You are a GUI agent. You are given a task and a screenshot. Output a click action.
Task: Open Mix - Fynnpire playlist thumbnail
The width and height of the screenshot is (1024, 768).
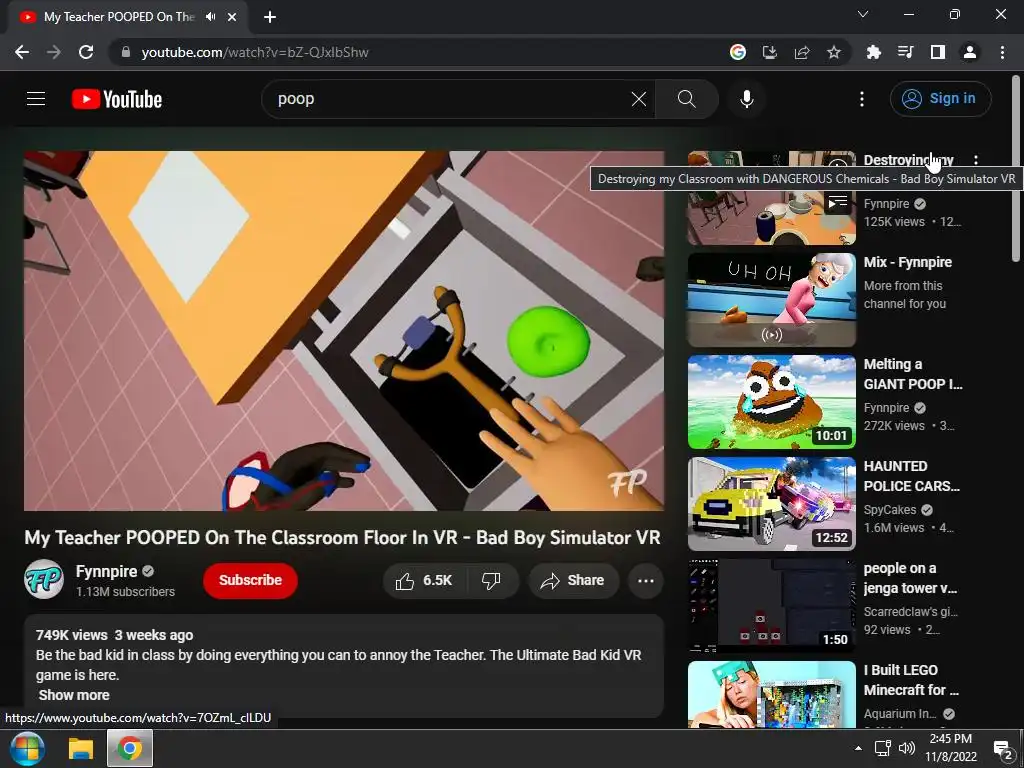(x=771, y=300)
